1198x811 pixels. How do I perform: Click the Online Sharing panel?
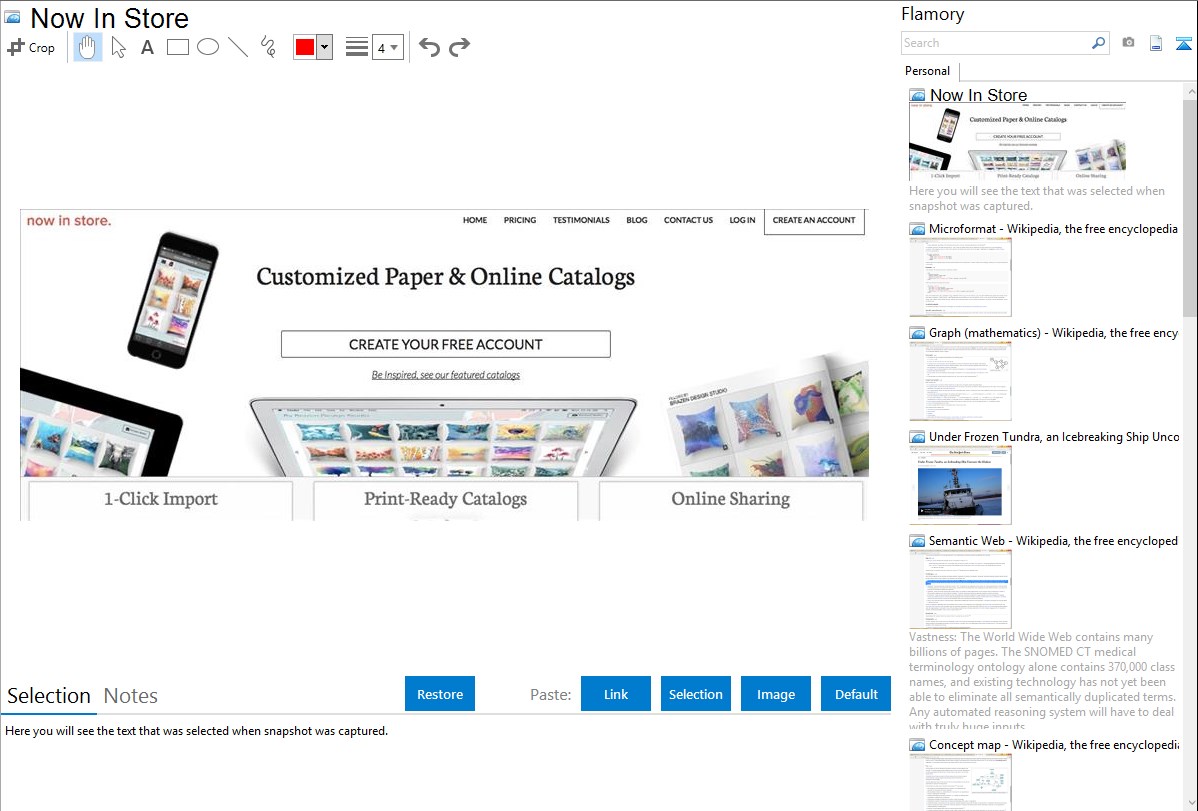[x=730, y=500]
